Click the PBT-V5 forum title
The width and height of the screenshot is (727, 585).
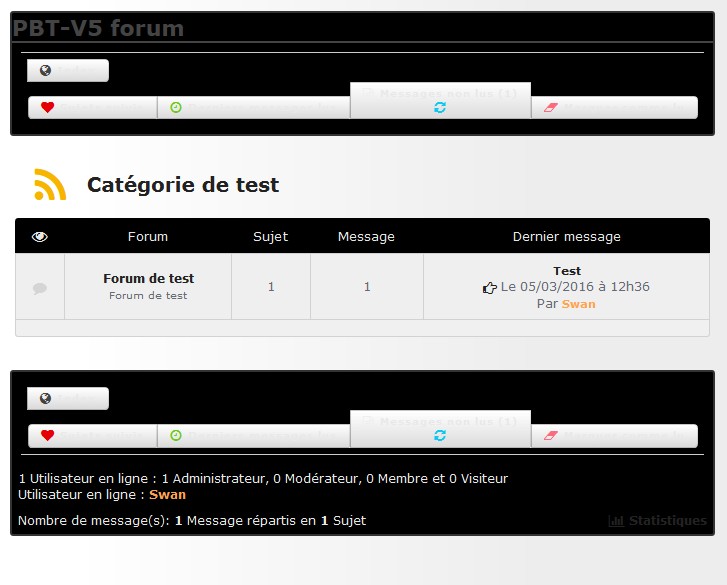(98, 28)
